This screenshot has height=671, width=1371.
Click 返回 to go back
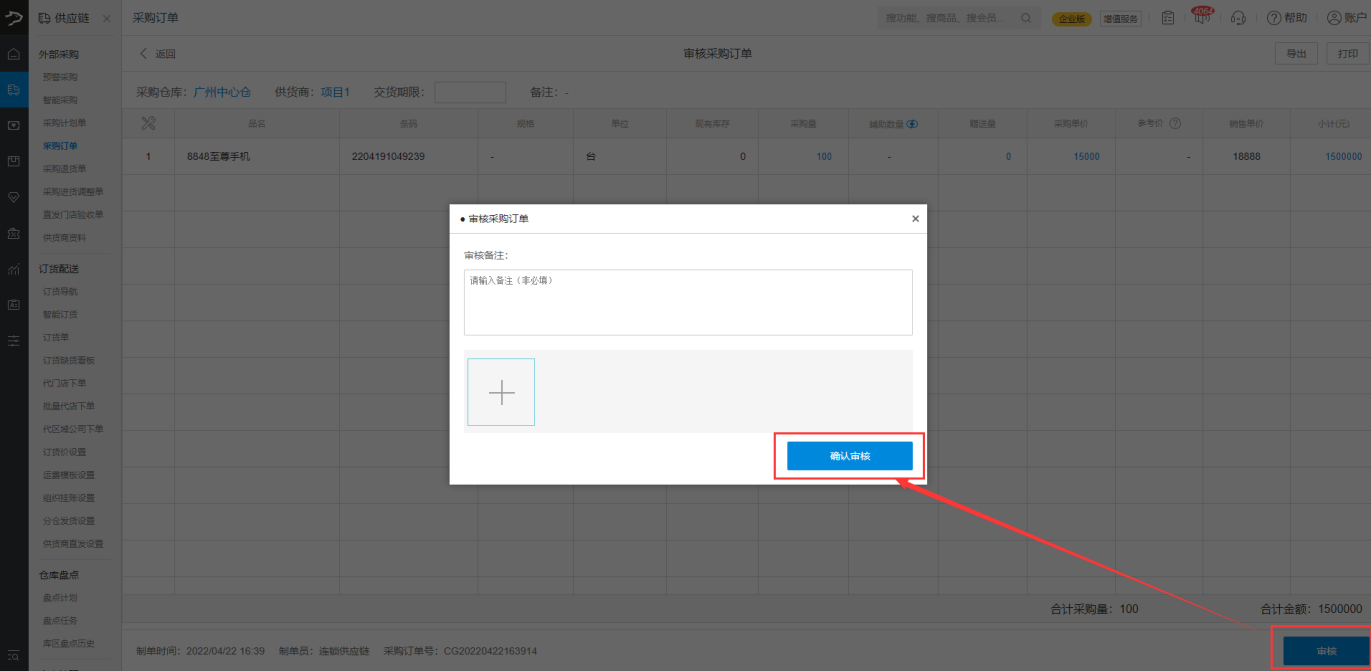coord(157,54)
